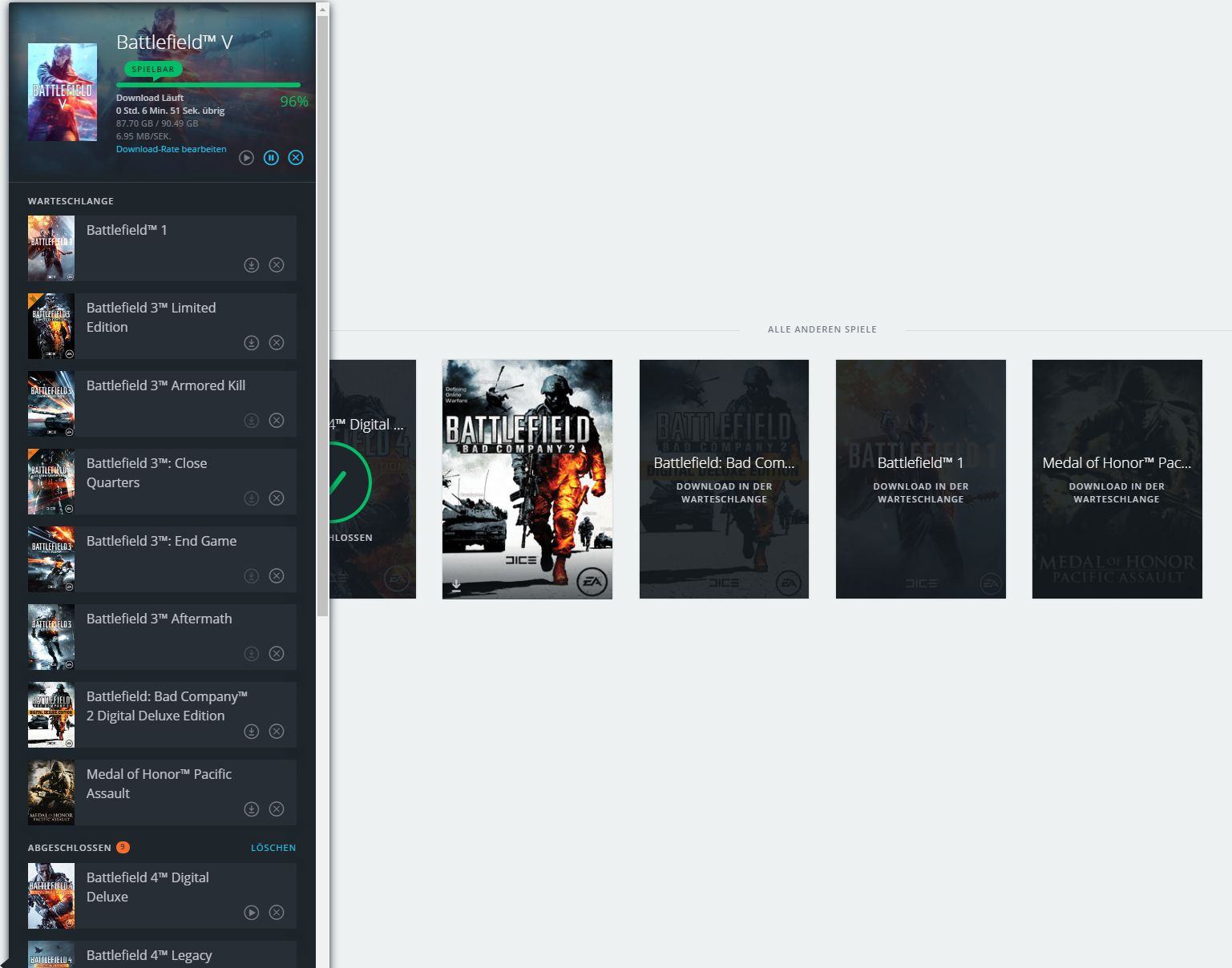Remove Battlefield 3: End Game from queue
Screen dimensions: 1232x968
277,576
